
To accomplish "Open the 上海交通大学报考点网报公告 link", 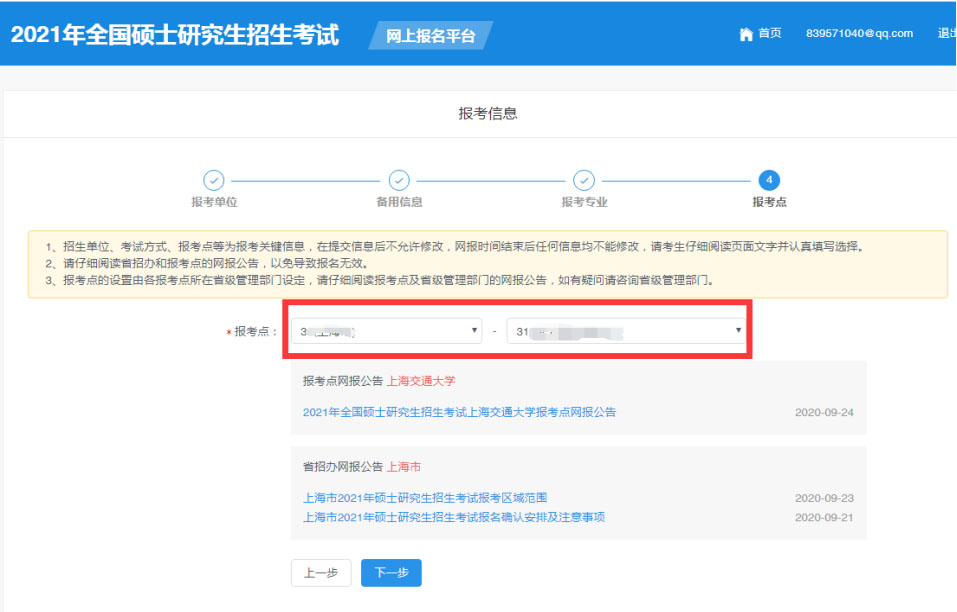I will pos(459,412).
